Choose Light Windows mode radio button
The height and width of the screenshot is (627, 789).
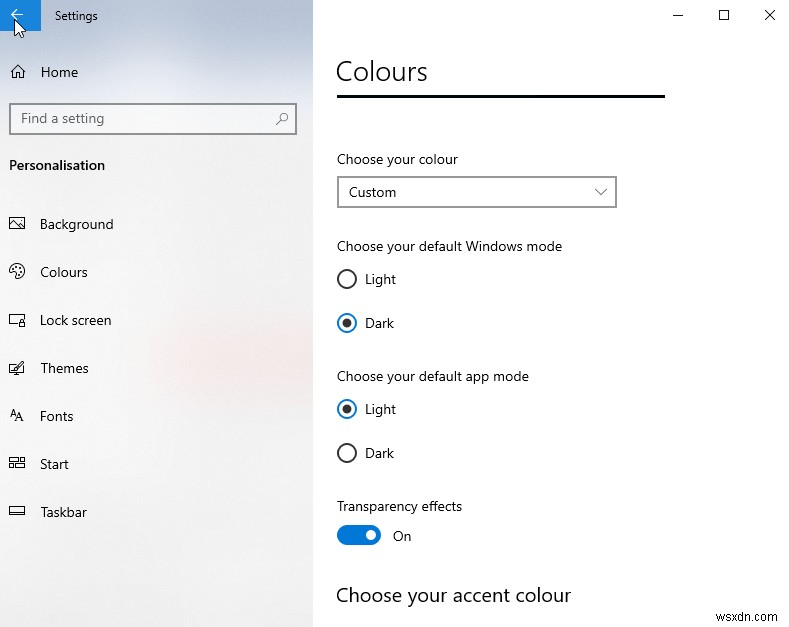click(x=347, y=279)
